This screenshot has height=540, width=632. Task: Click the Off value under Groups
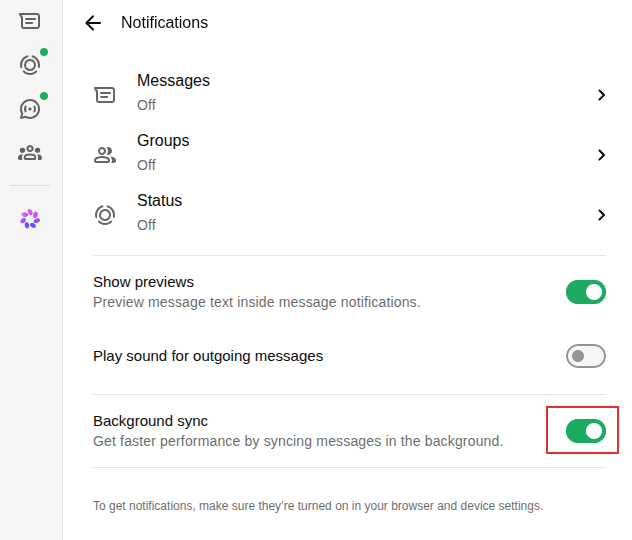146,165
